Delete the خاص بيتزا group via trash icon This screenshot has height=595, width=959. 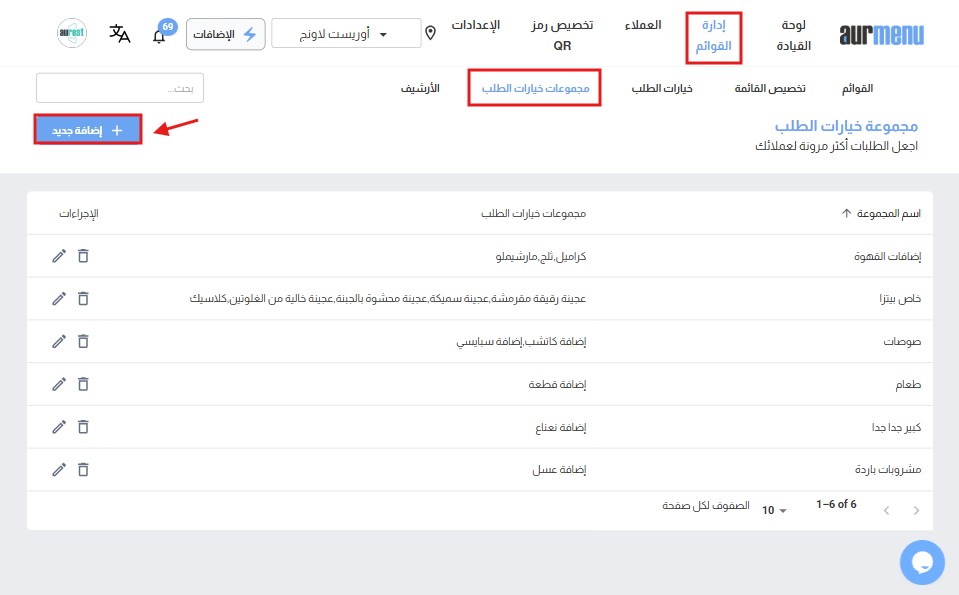[x=83, y=298]
